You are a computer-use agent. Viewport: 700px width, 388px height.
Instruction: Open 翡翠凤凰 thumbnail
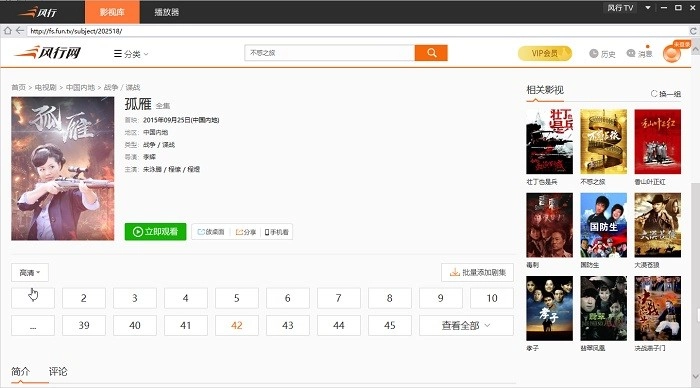click(x=604, y=308)
